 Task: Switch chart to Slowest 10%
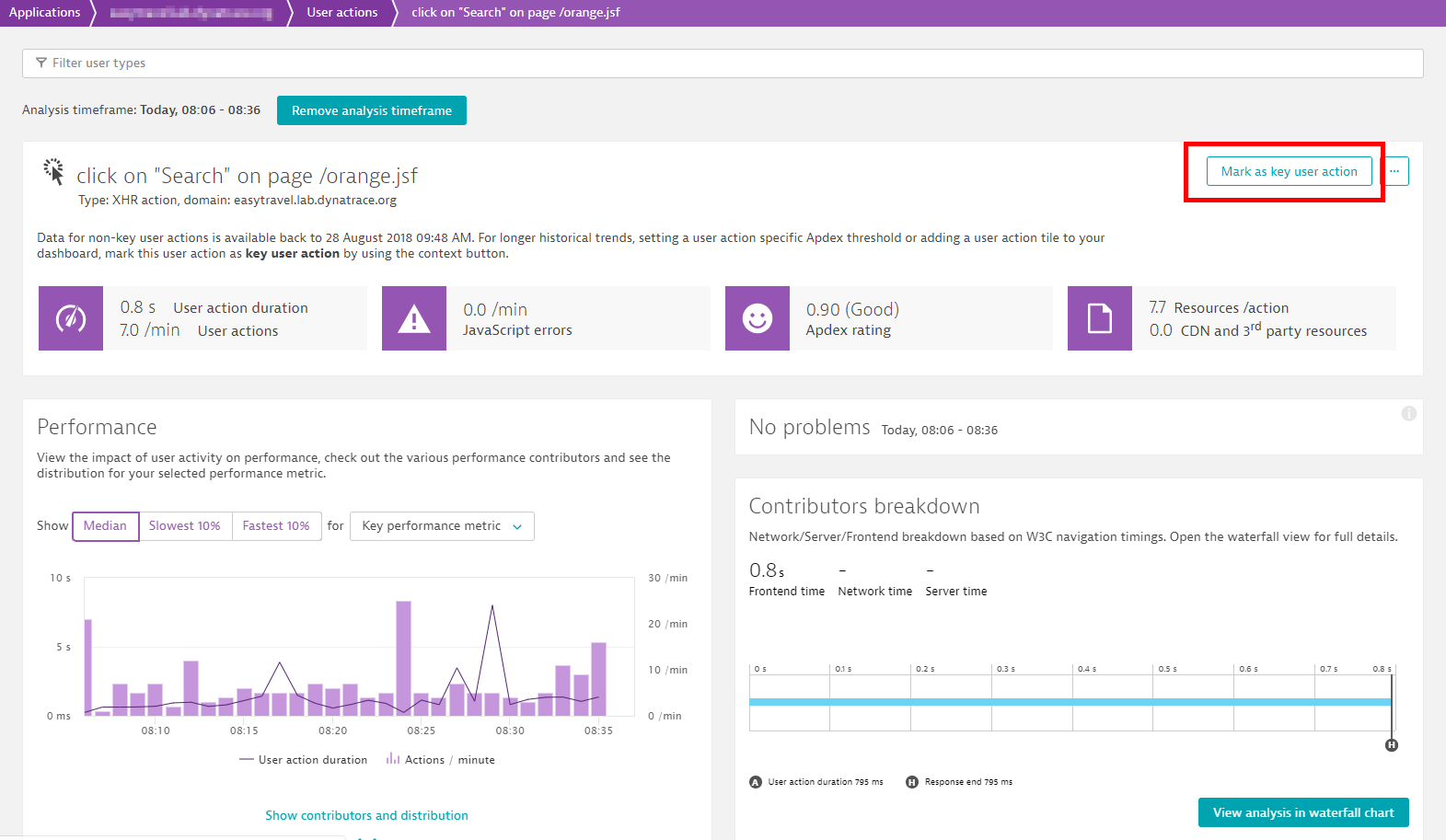click(185, 526)
